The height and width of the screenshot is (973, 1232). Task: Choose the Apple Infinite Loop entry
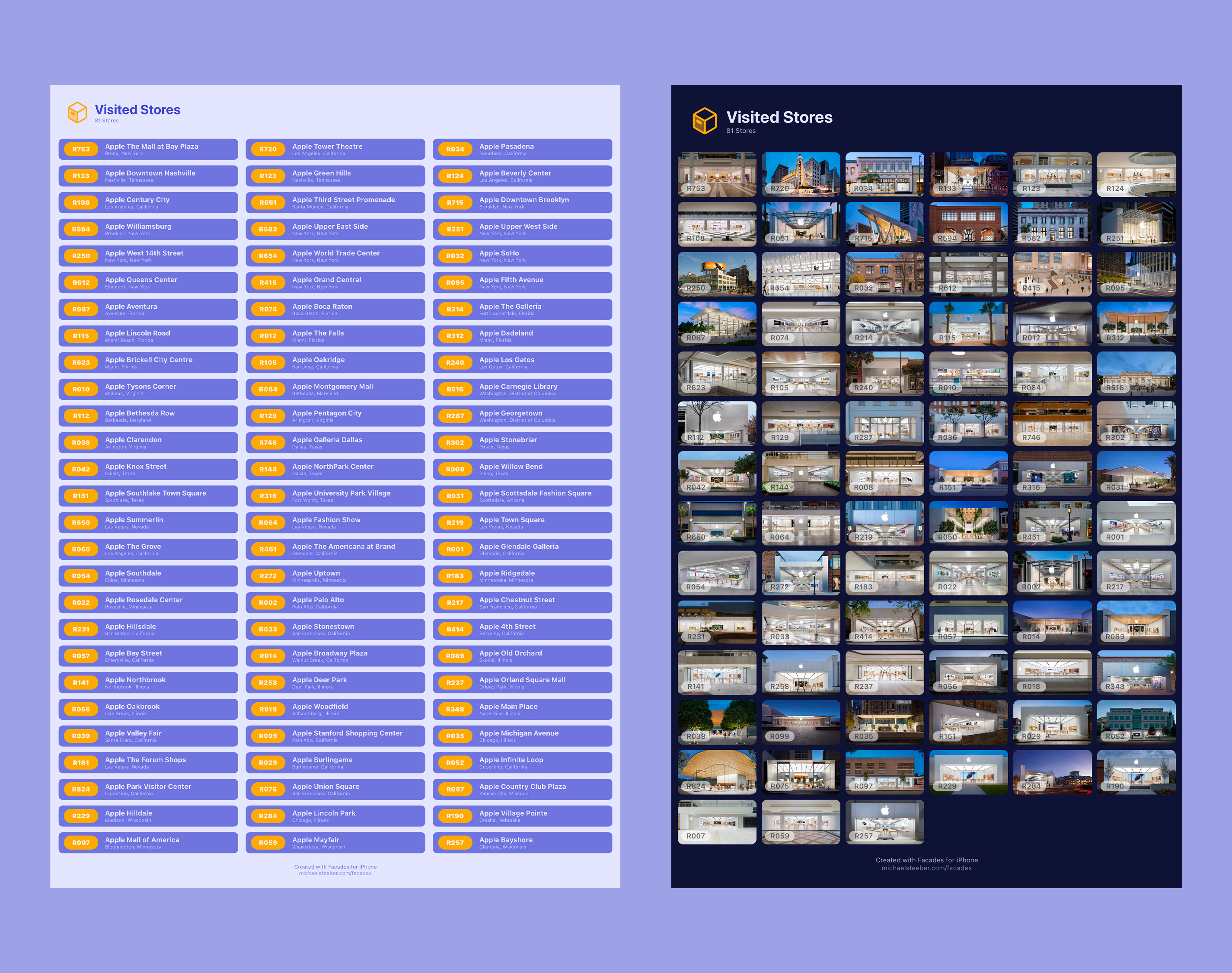(x=522, y=763)
